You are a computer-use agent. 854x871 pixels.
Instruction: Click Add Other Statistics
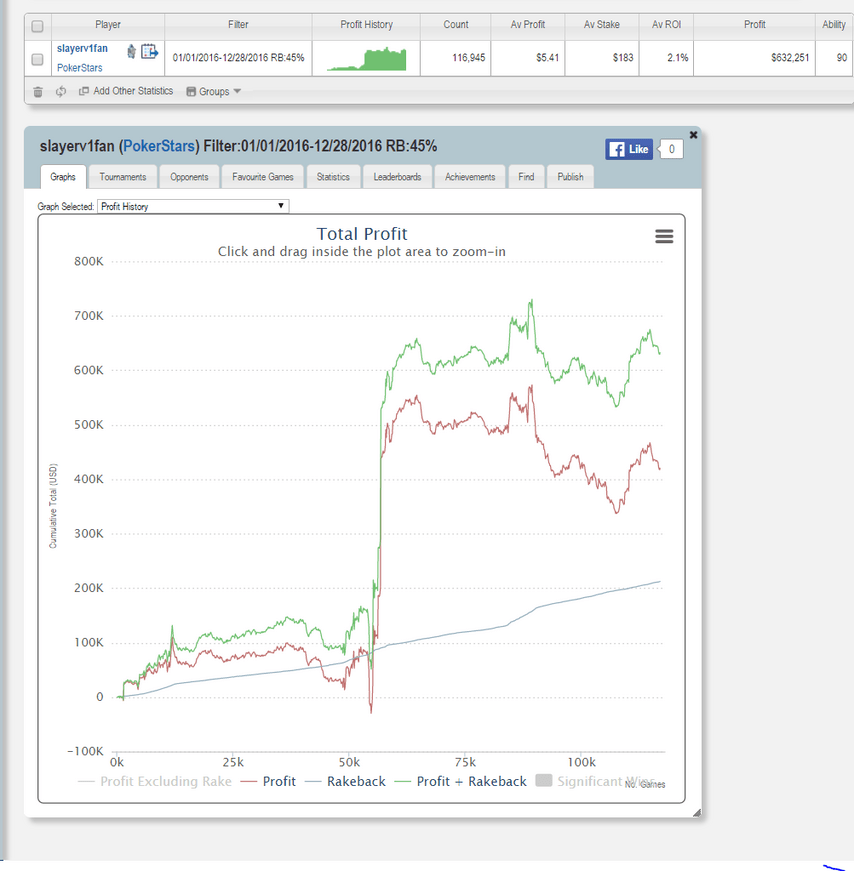pos(126,91)
